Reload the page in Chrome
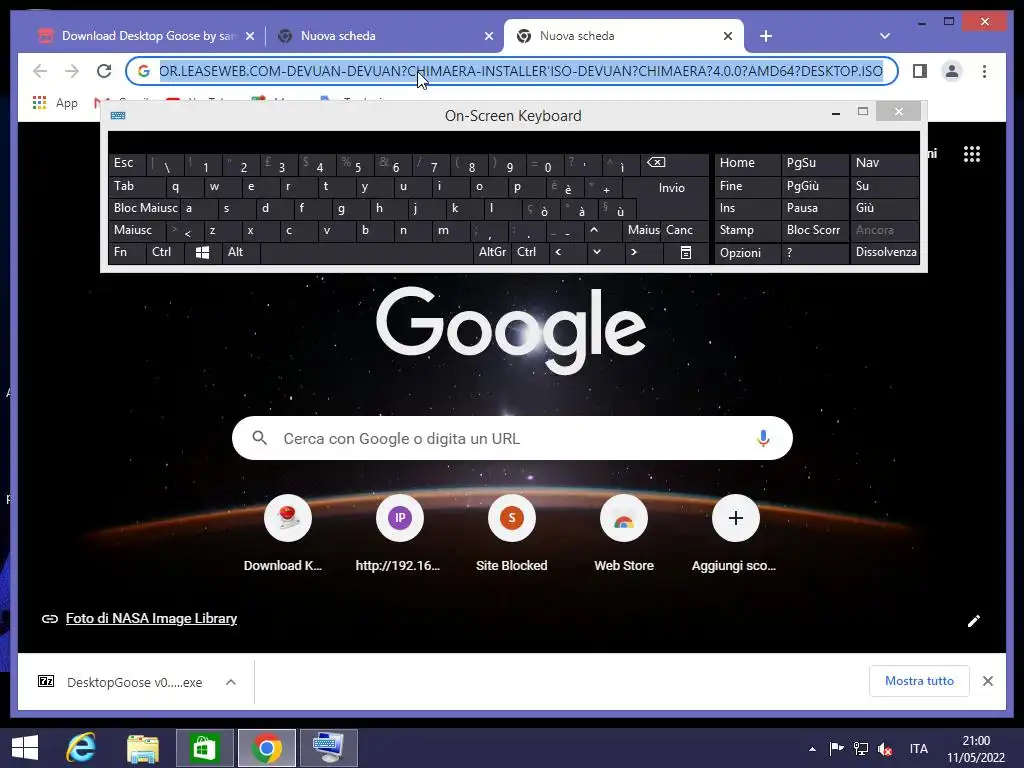The image size is (1024, 768). [104, 71]
